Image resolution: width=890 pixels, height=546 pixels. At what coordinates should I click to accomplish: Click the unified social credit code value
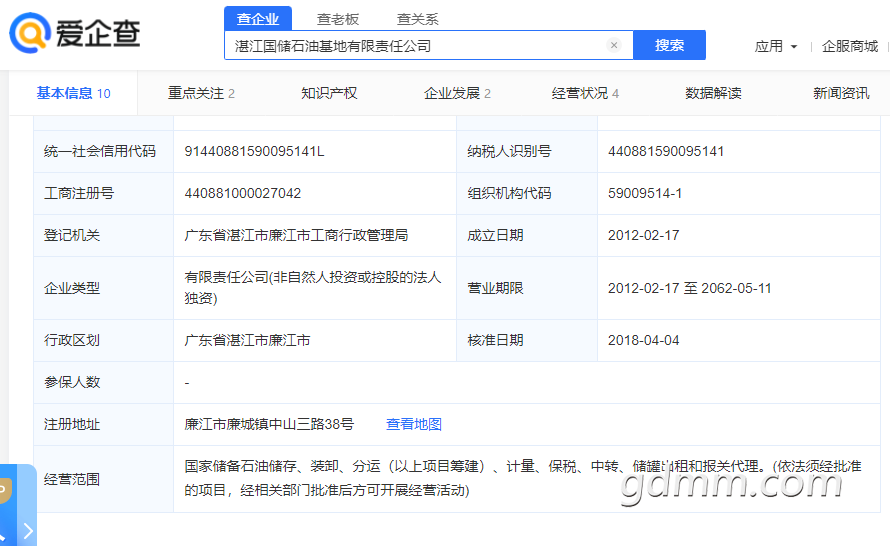pos(254,151)
